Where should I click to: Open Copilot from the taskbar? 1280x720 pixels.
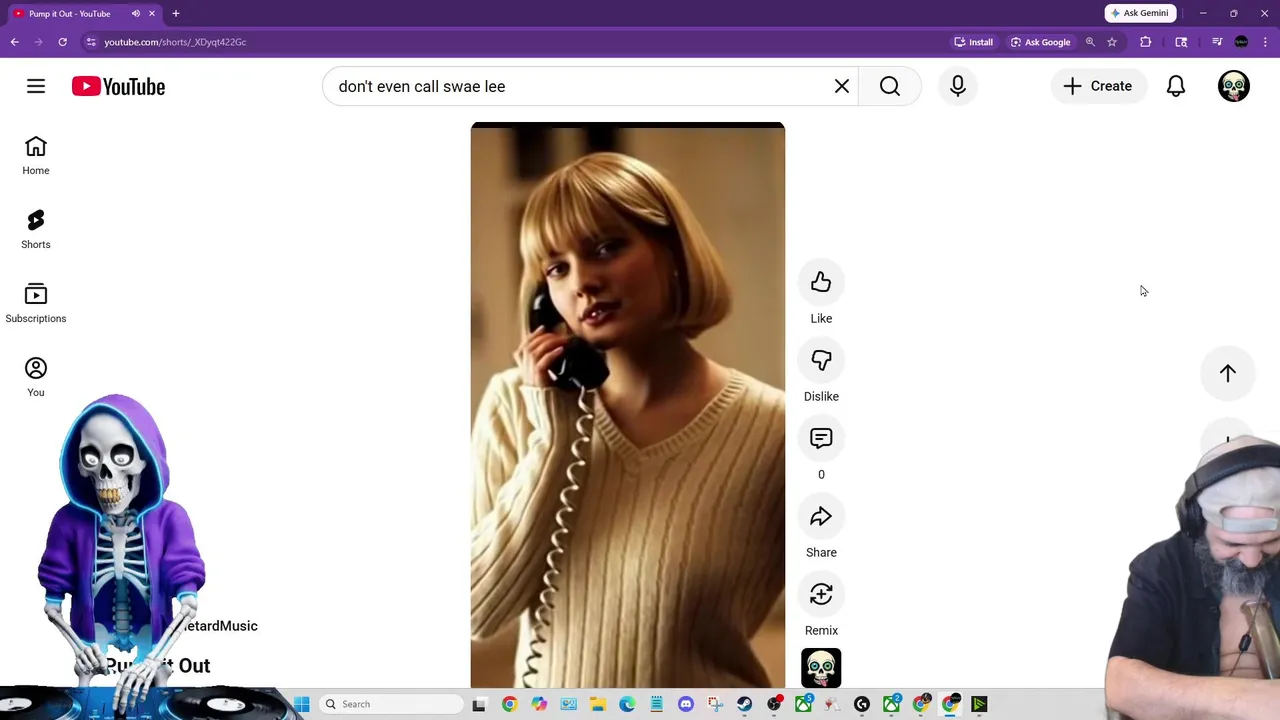pos(539,704)
